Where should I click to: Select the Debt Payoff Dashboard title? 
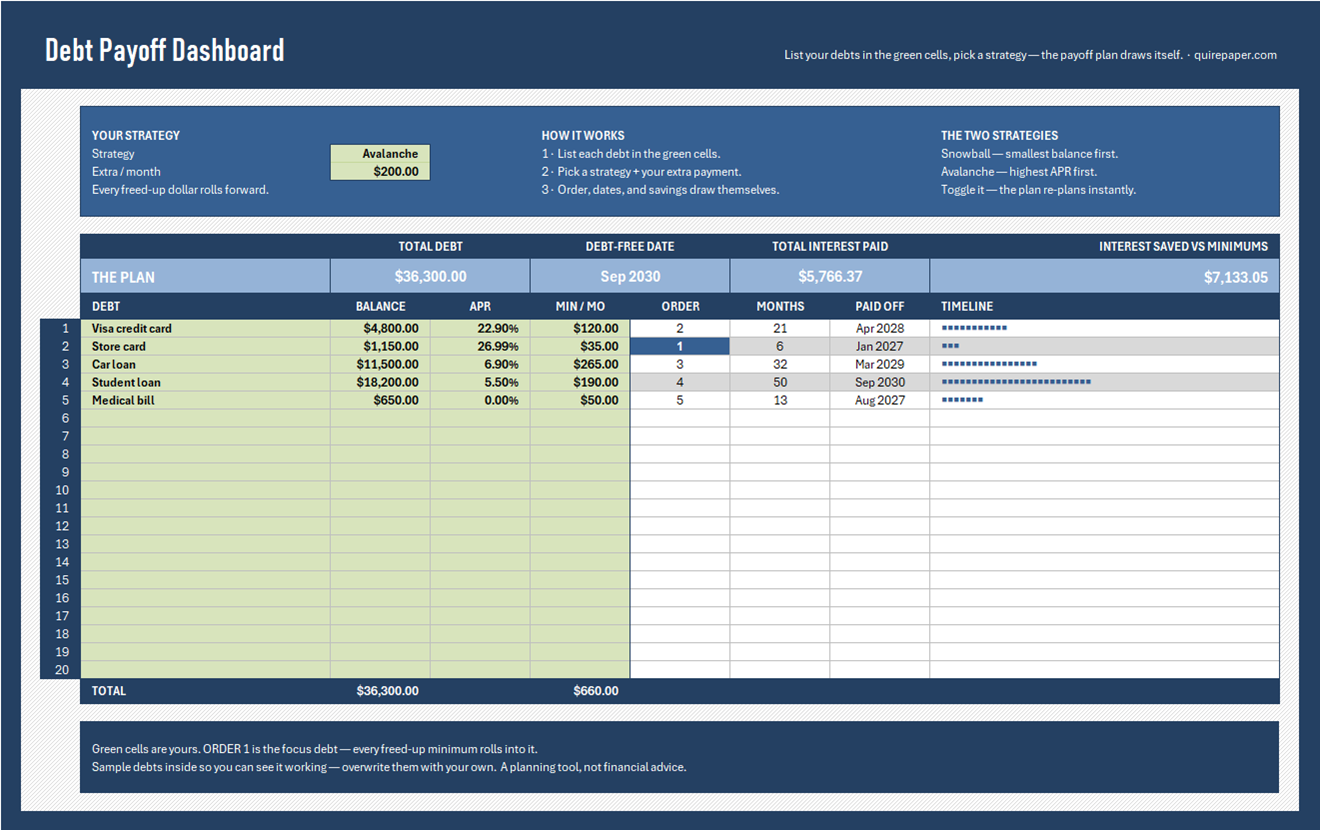[165, 50]
